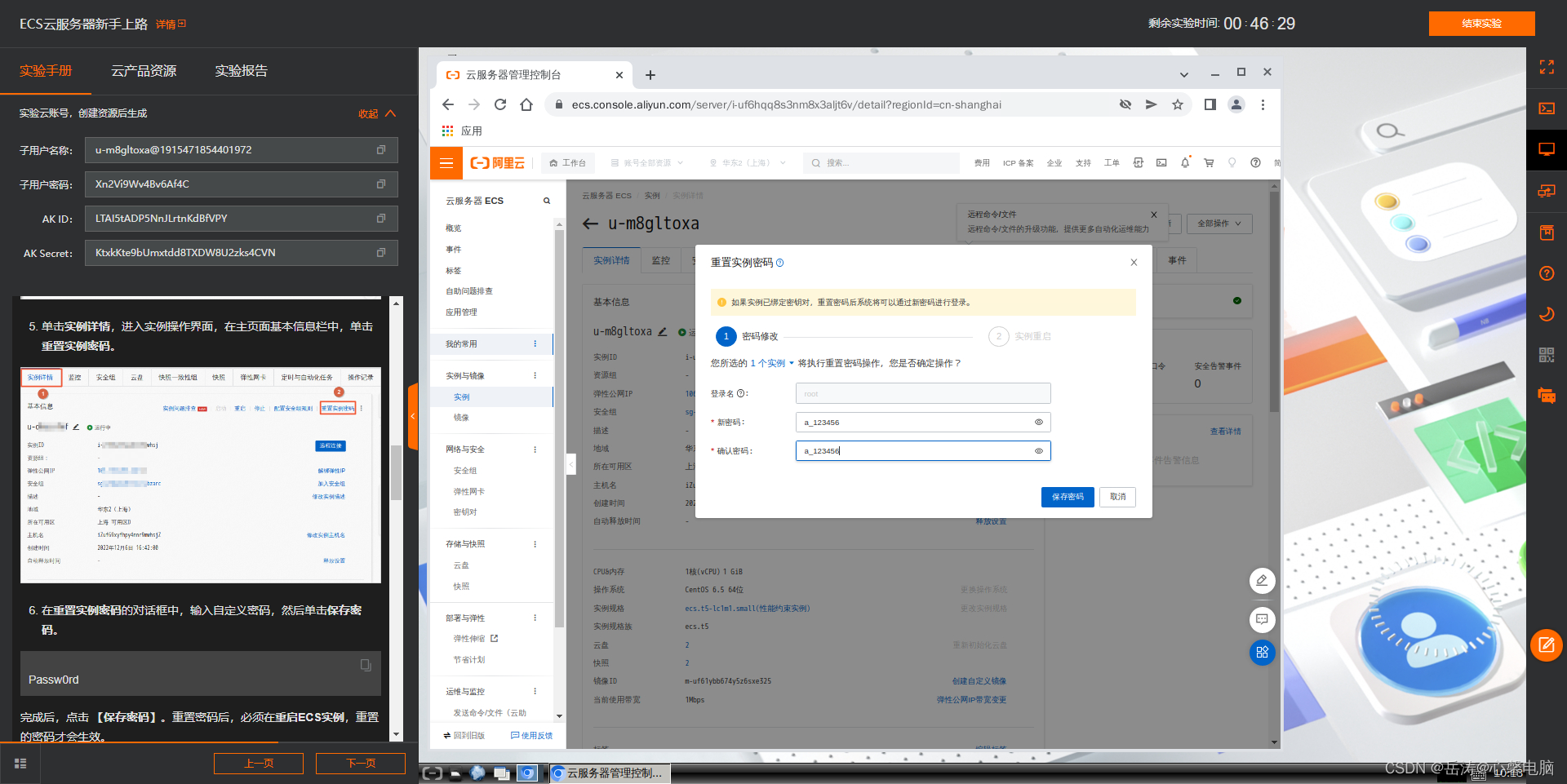Open the chat support icon in the right sidebar

click(x=1547, y=396)
